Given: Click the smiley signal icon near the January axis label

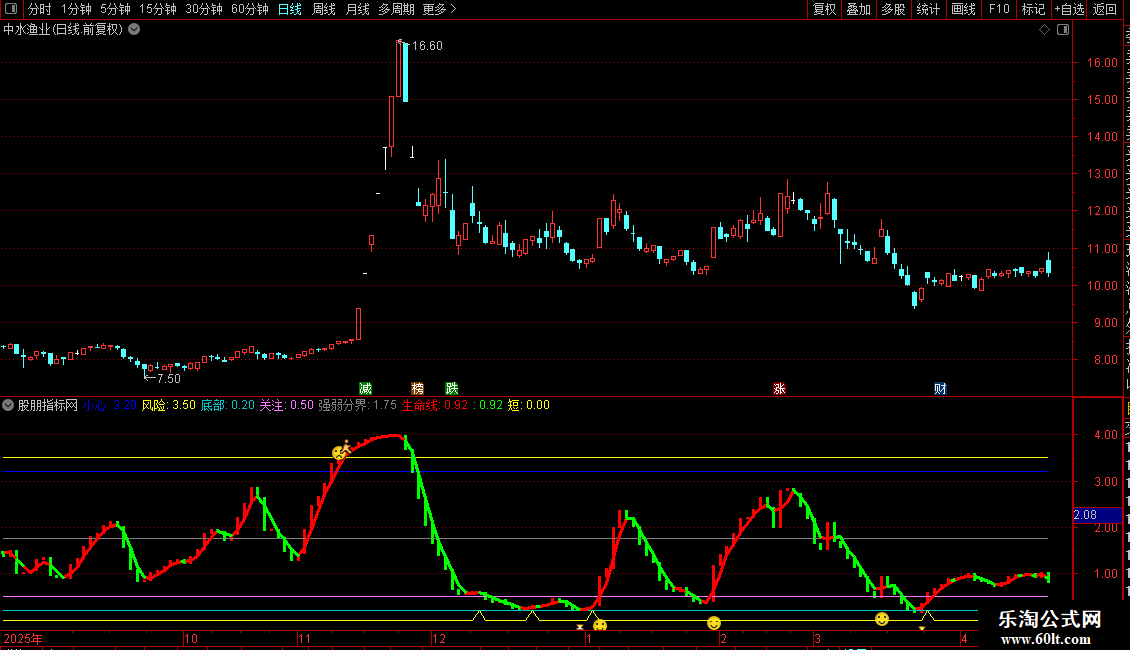Looking at the screenshot, I should (600, 625).
